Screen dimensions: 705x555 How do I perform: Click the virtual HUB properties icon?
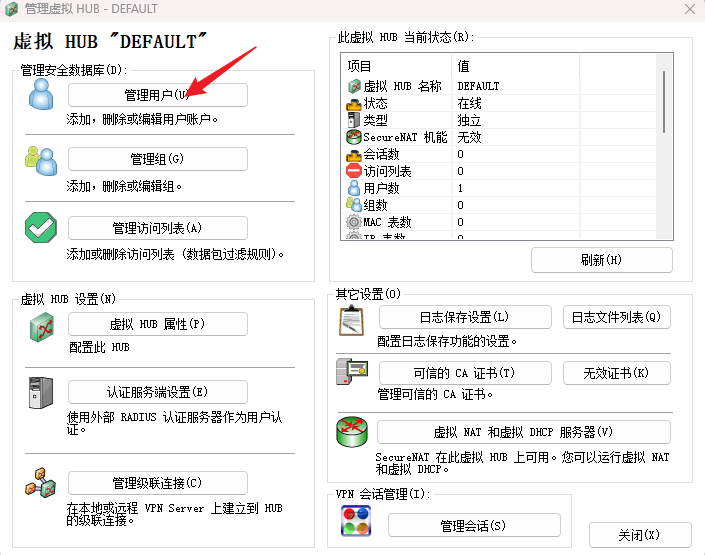(x=41, y=326)
